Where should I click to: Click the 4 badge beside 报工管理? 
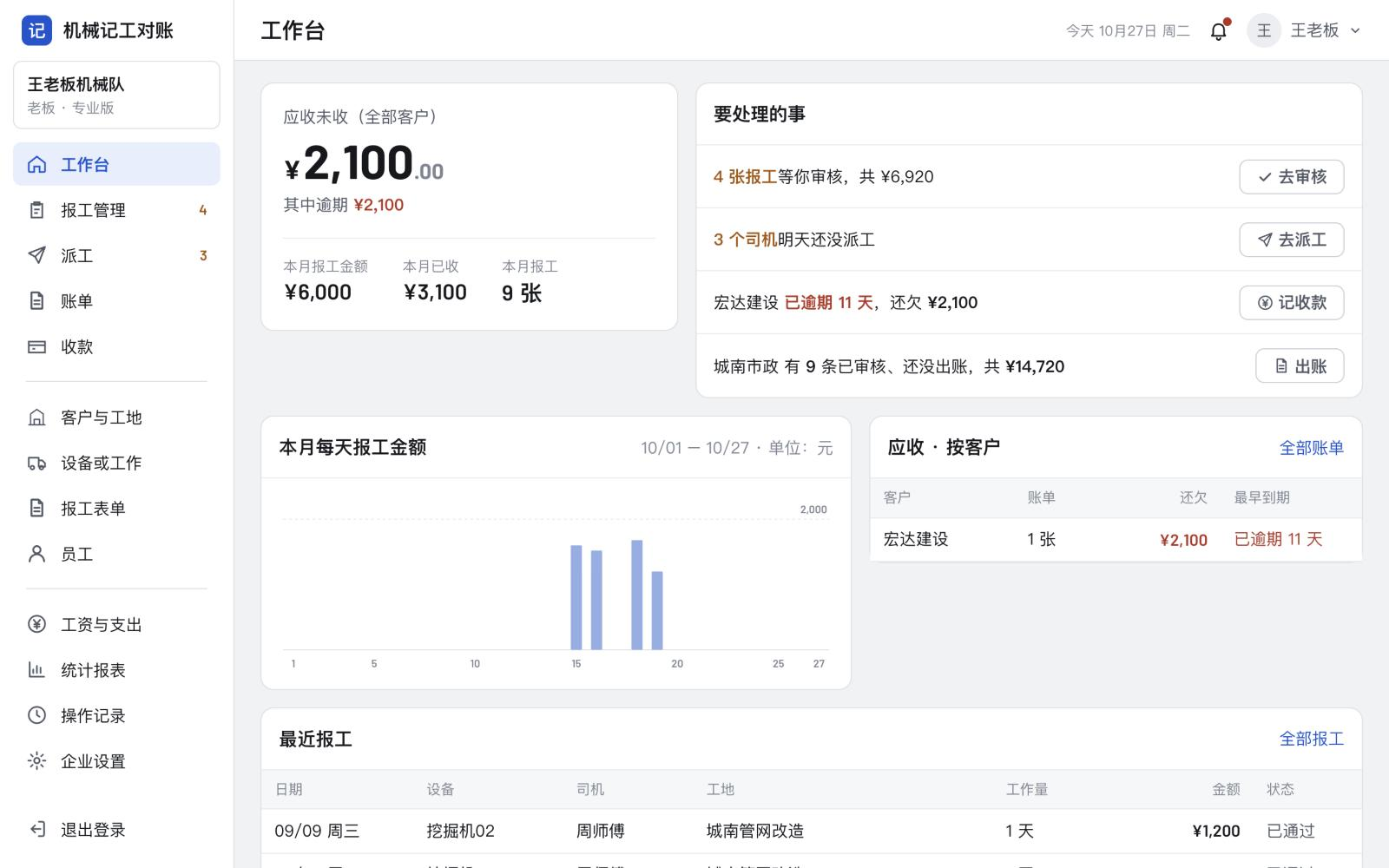(x=203, y=210)
